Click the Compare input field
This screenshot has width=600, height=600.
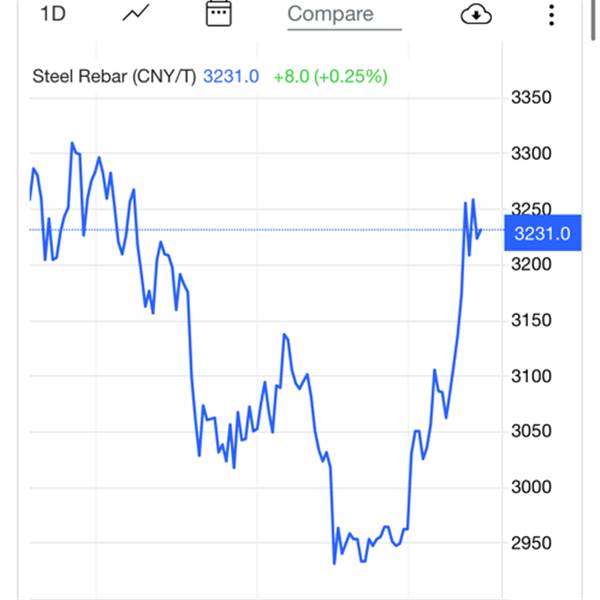click(x=344, y=15)
